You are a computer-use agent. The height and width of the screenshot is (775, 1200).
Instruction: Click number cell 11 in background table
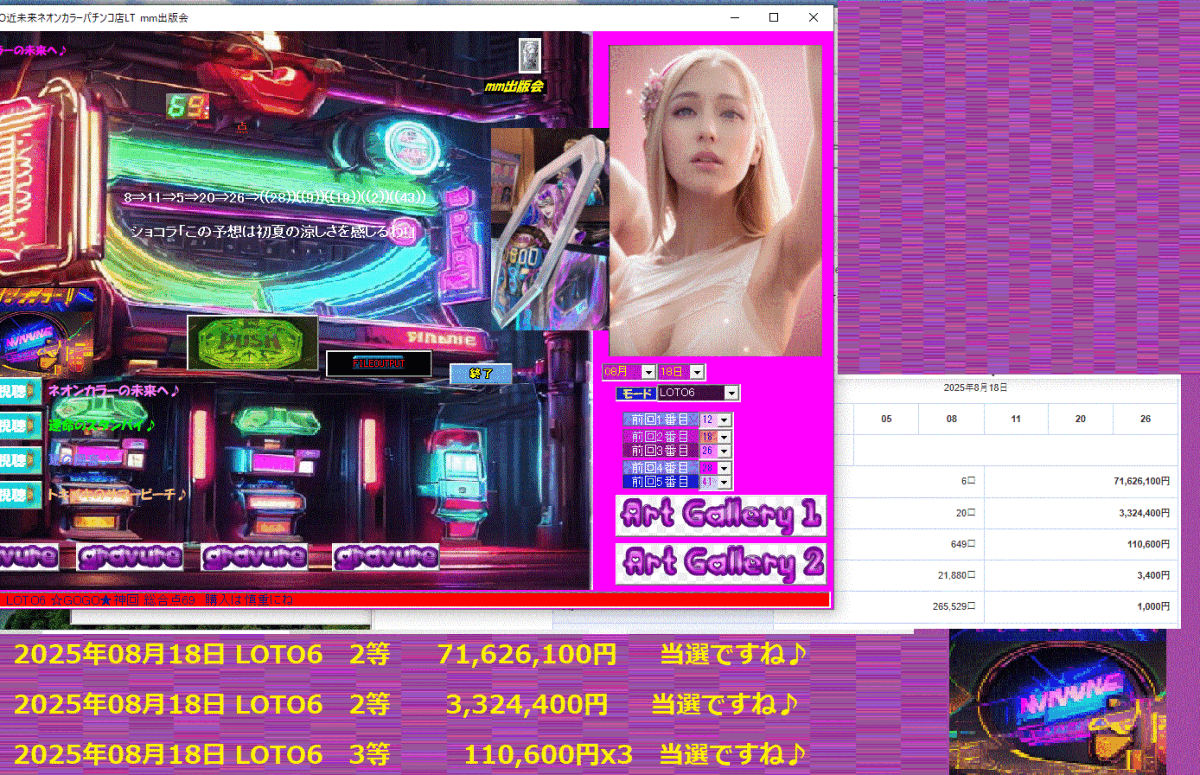tap(1016, 419)
